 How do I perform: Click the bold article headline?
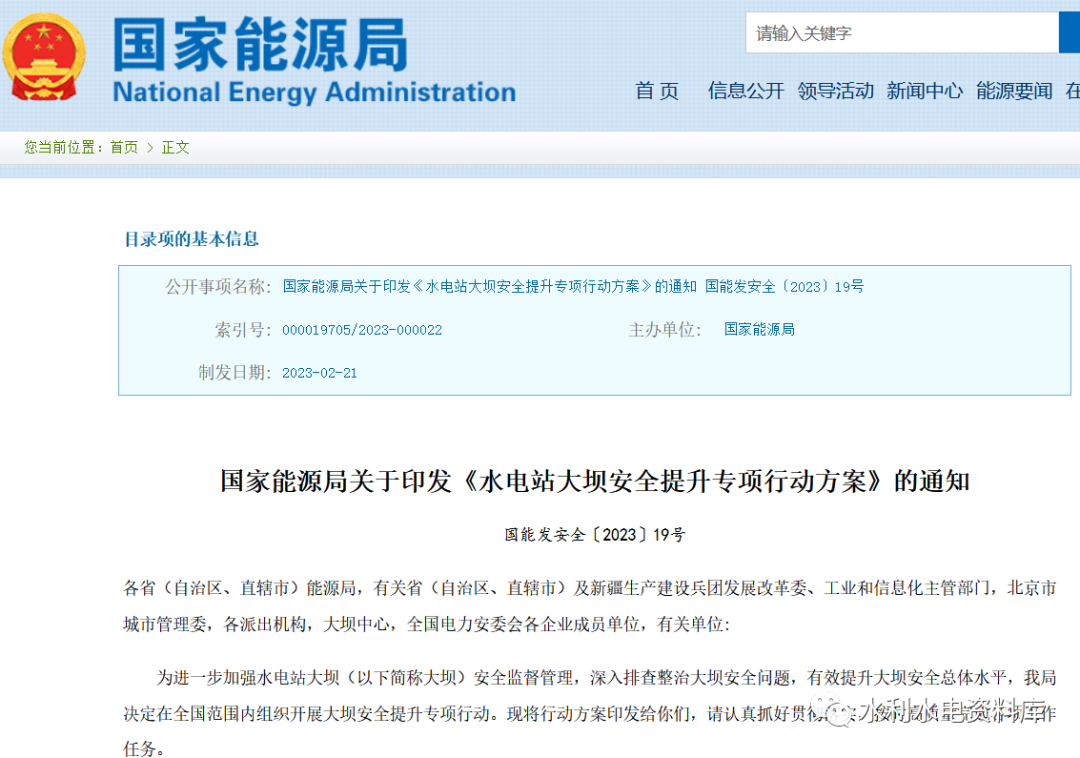(x=595, y=481)
